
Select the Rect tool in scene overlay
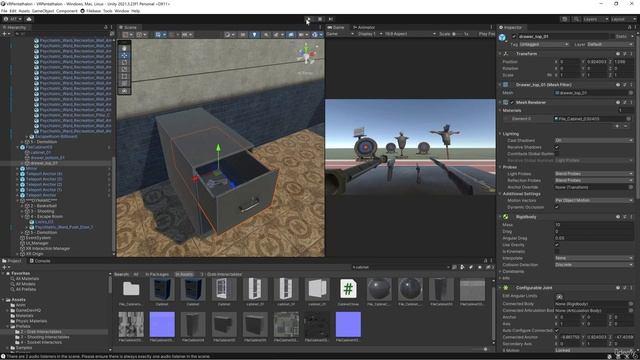(x=124, y=76)
